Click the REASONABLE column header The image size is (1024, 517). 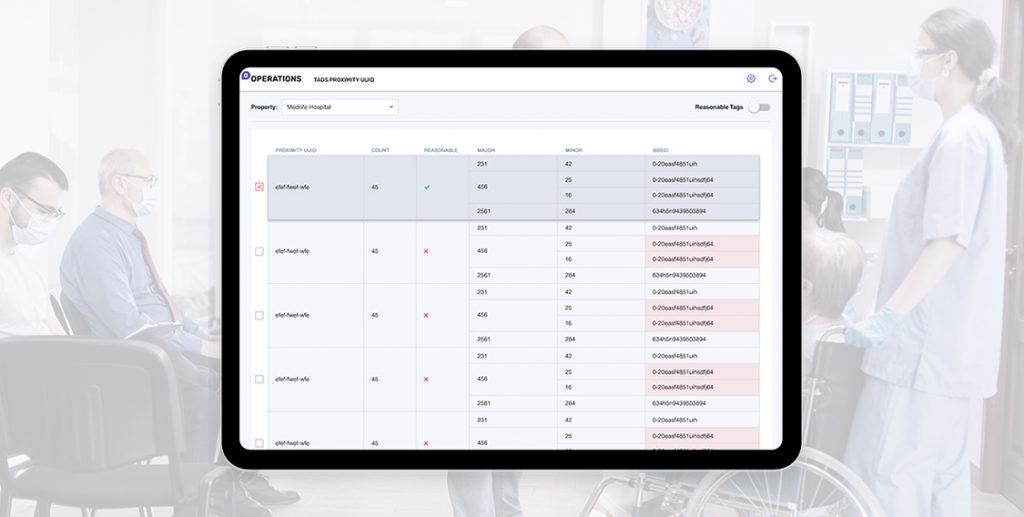[441, 150]
